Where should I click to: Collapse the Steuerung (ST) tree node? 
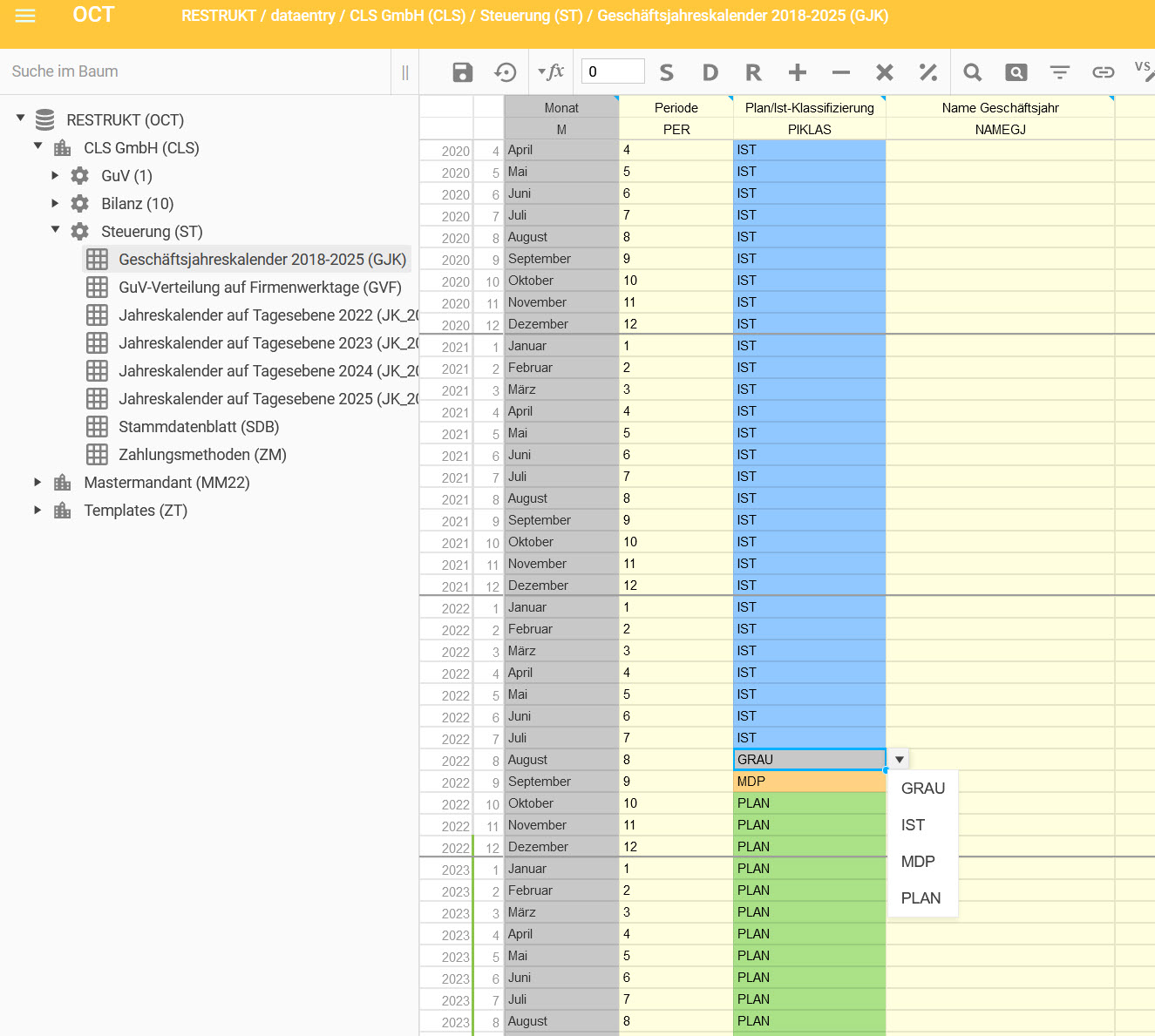point(56,230)
